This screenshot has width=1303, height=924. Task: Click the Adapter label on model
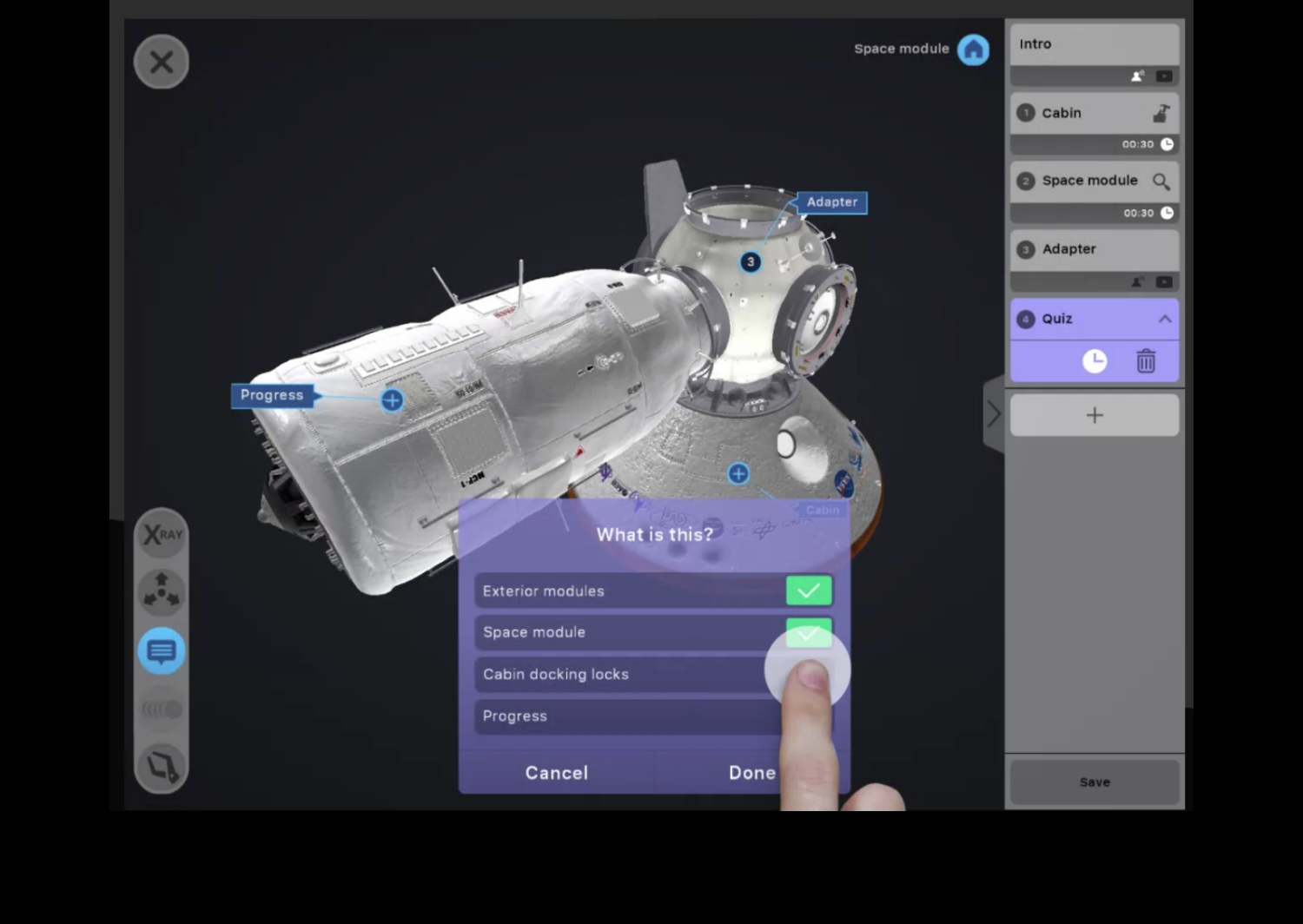point(831,202)
